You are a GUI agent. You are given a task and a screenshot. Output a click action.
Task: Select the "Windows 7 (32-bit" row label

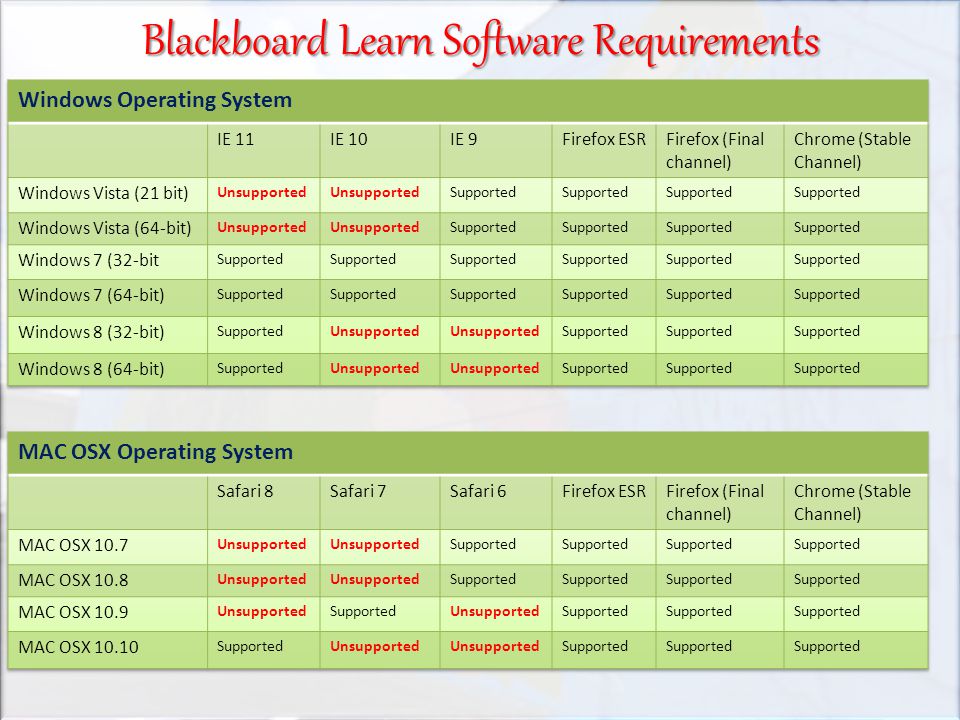coord(88,260)
